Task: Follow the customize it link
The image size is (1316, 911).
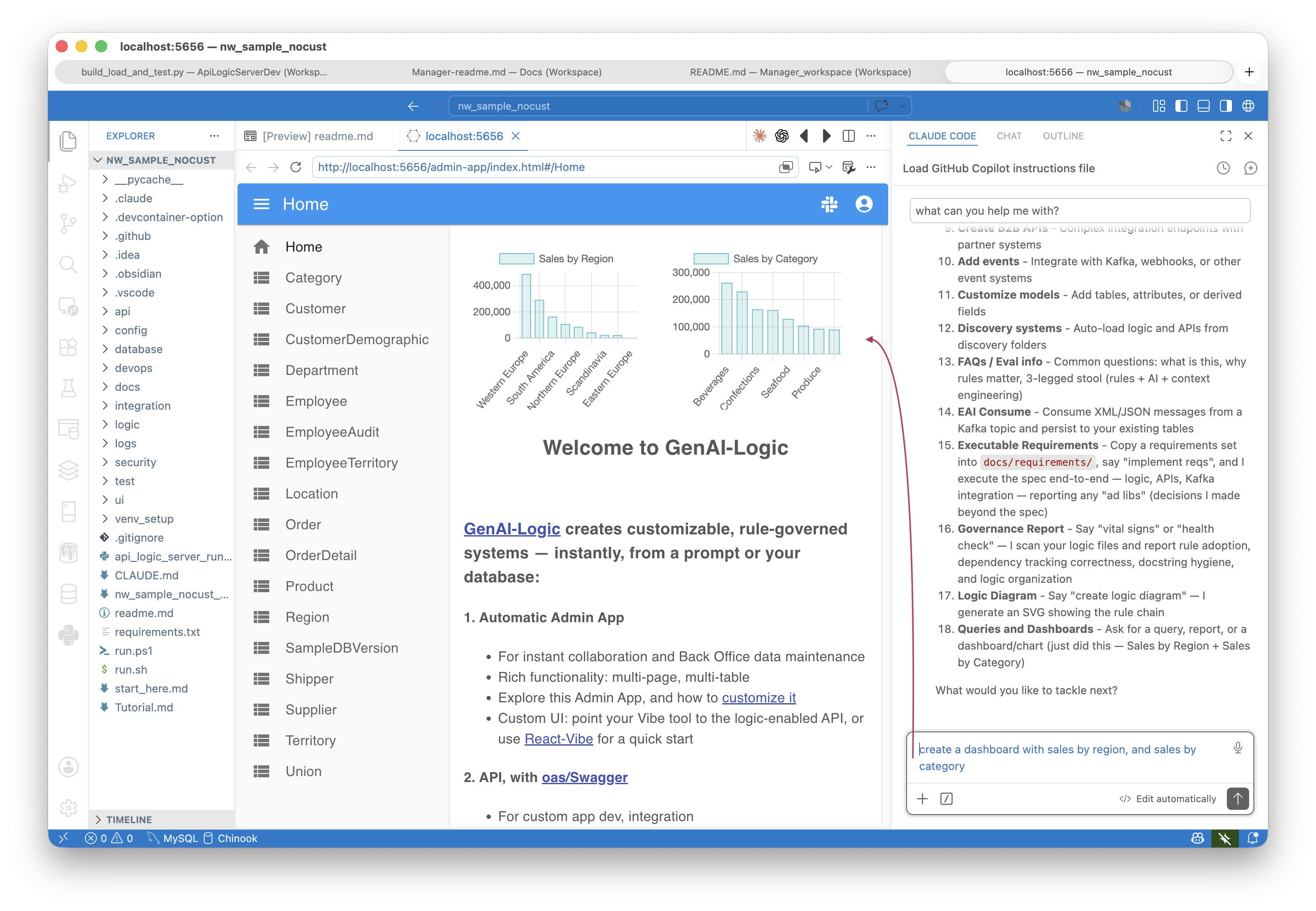Action: tap(758, 698)
